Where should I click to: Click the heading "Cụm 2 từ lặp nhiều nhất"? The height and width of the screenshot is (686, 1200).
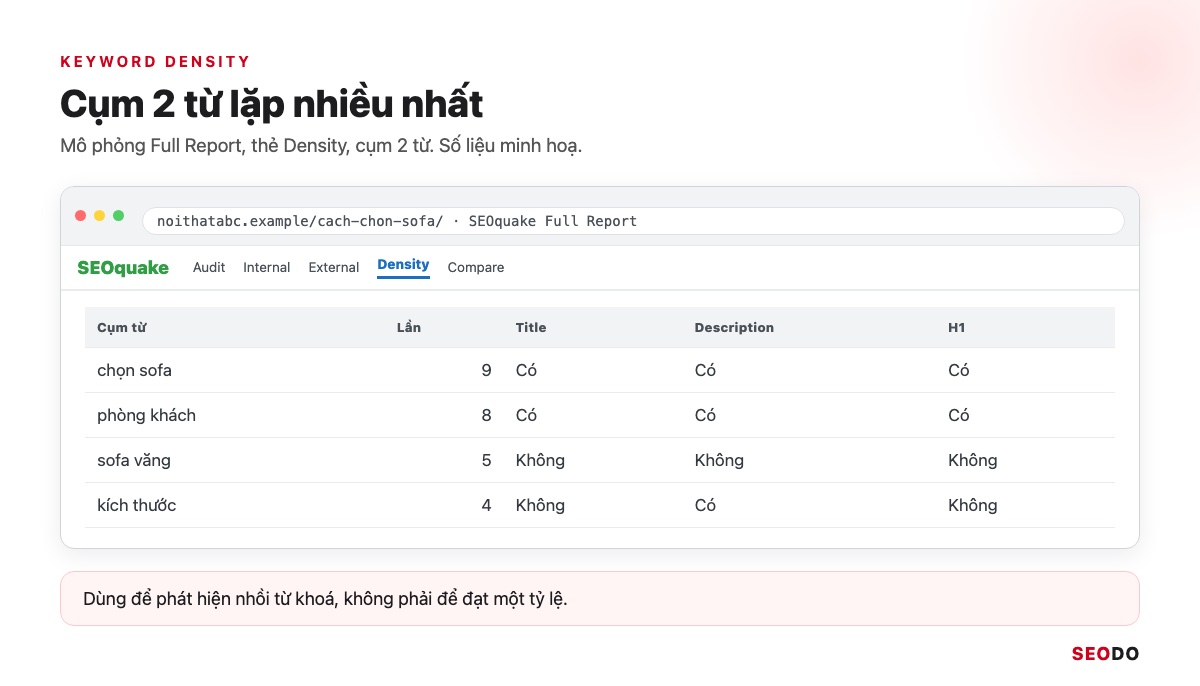coord(271,104)
